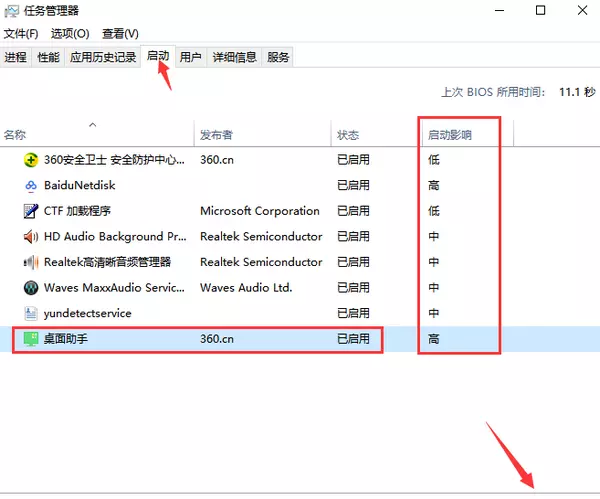Click the Realtek高清晰音频管理器 icon

31,262
